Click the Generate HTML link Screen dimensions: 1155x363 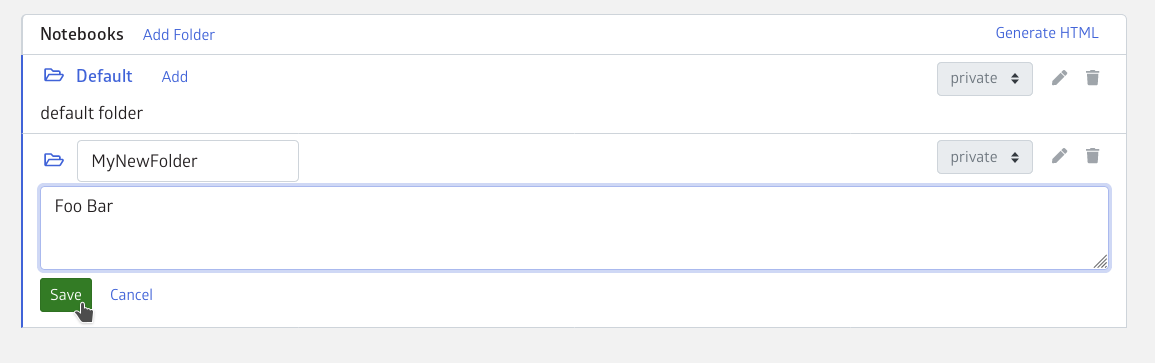point(1047,33)
